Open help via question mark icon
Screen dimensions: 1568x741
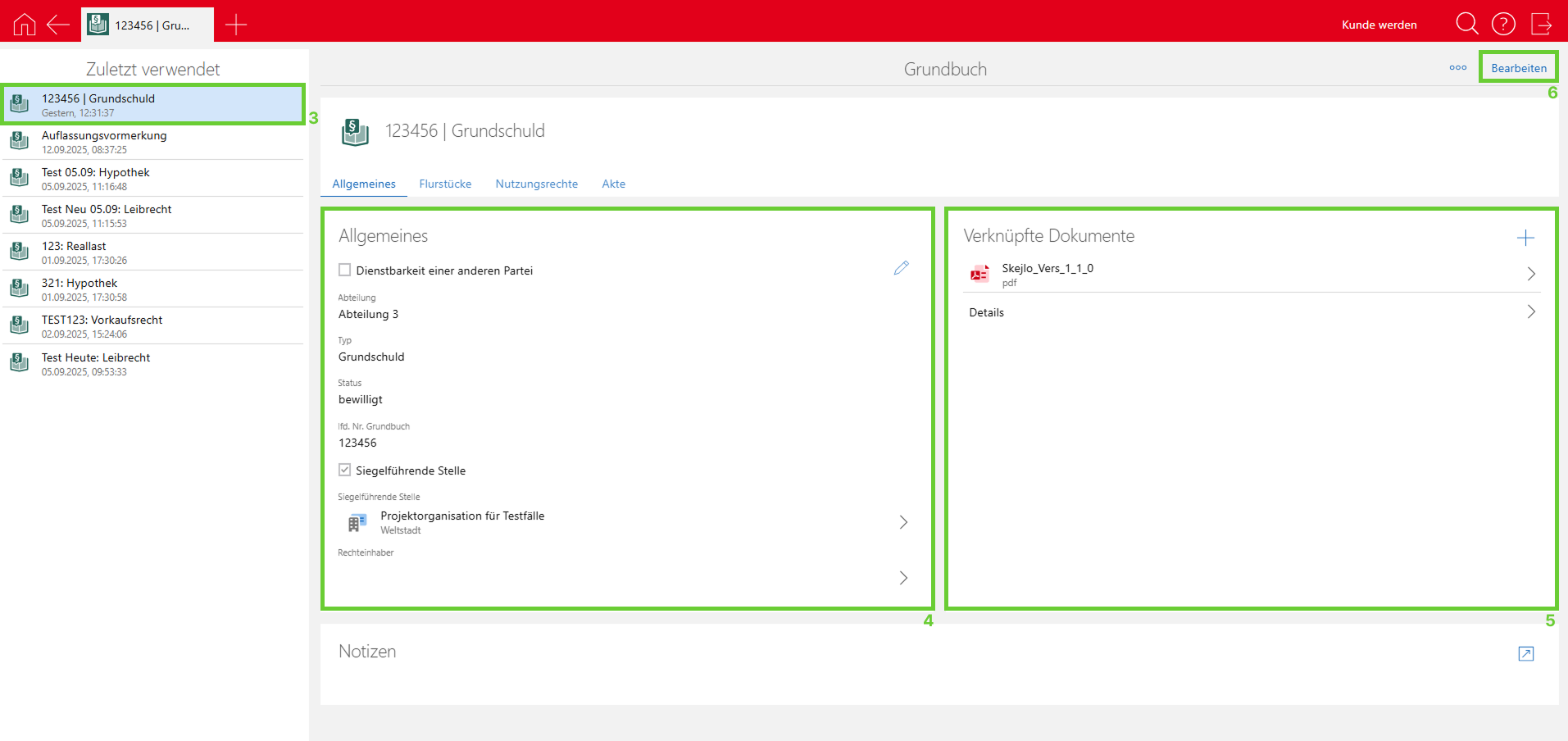point(1503,24)
